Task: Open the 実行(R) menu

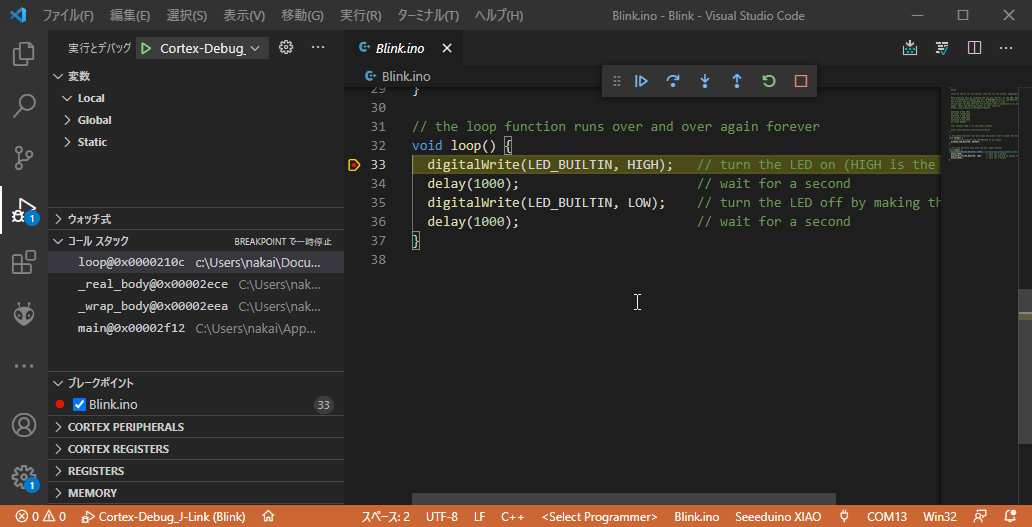Action: click(361, 15)
